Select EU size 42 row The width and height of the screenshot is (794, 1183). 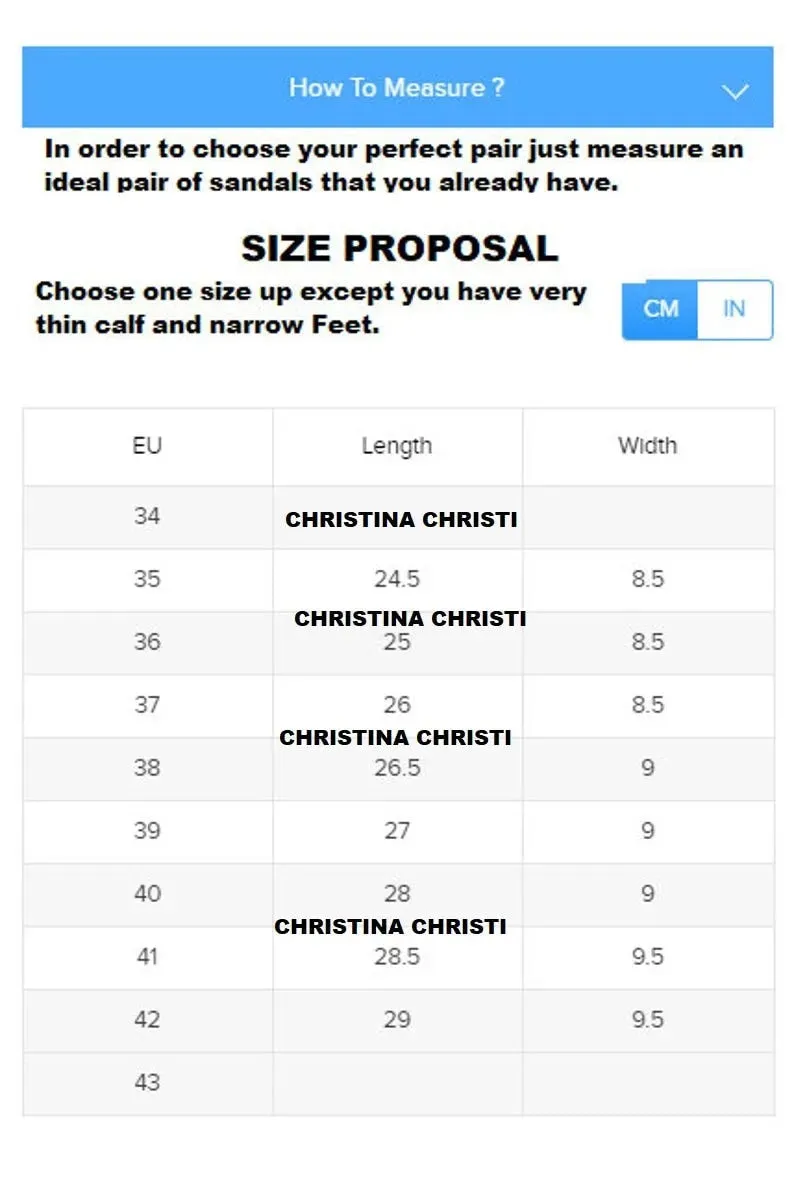click(399, 1021)
